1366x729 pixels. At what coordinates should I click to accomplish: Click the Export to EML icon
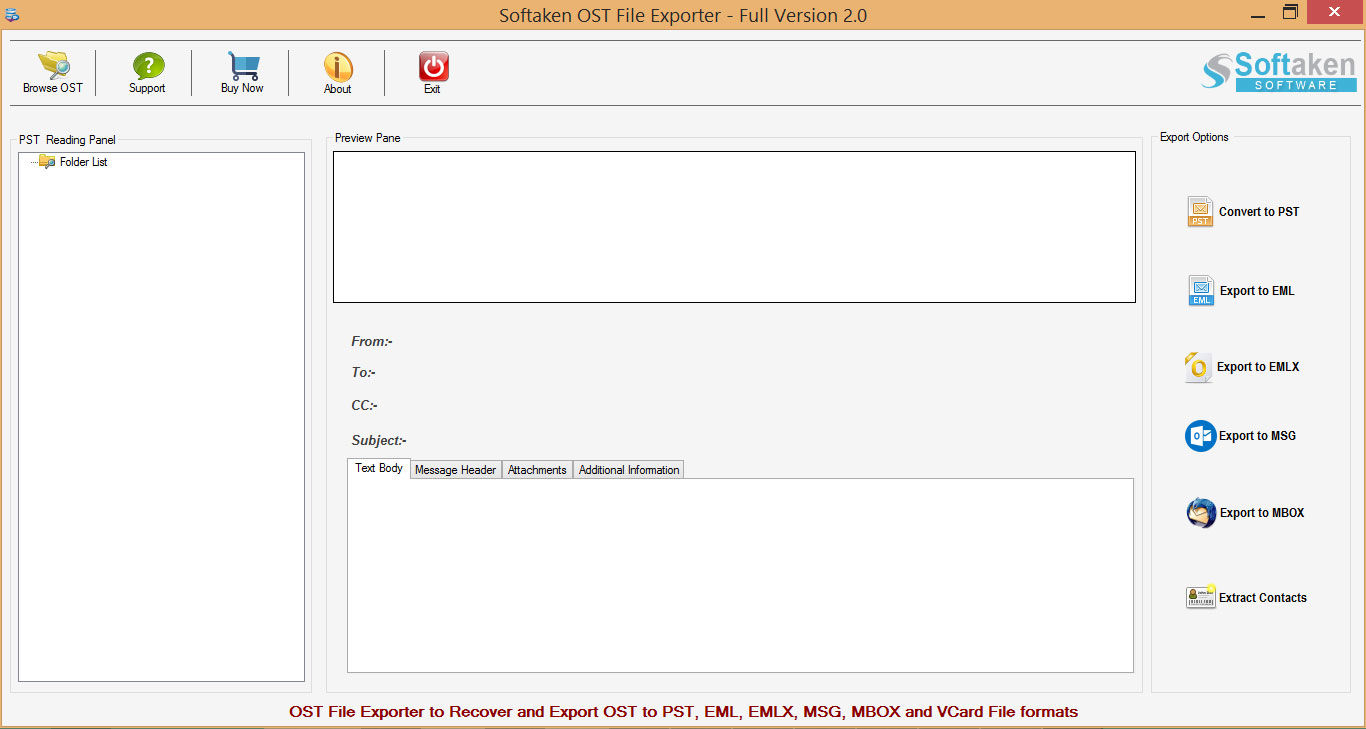(x=1201, y=291)
